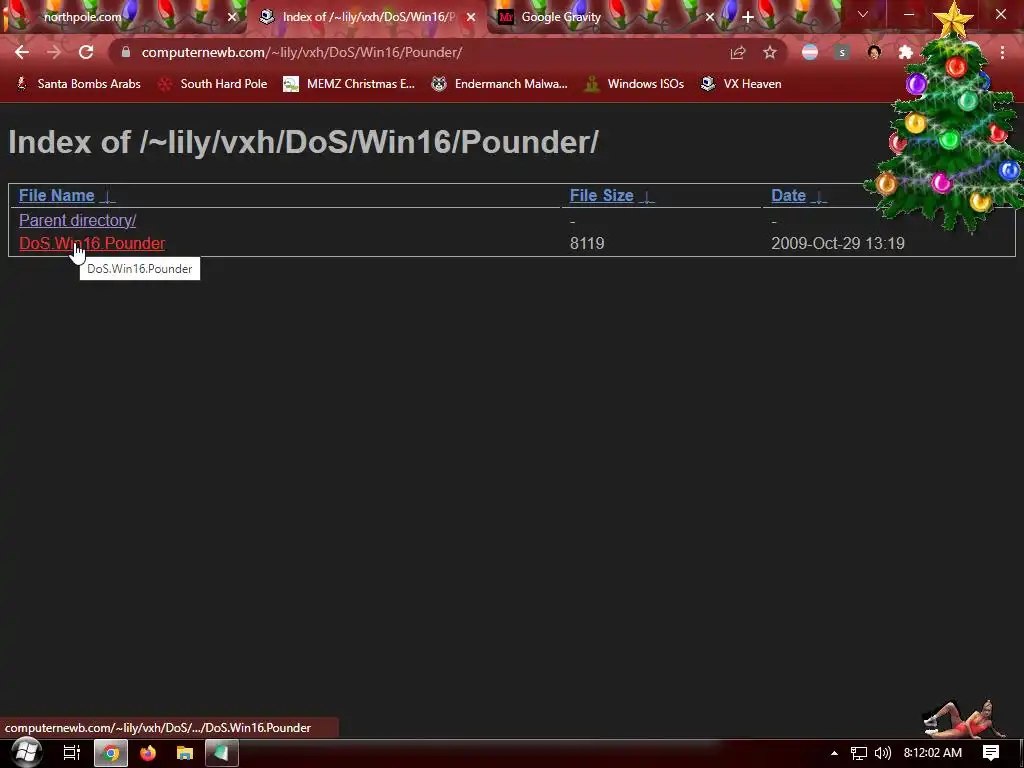
Task: Click the address bar URL
Action: (x=302, y=52)
